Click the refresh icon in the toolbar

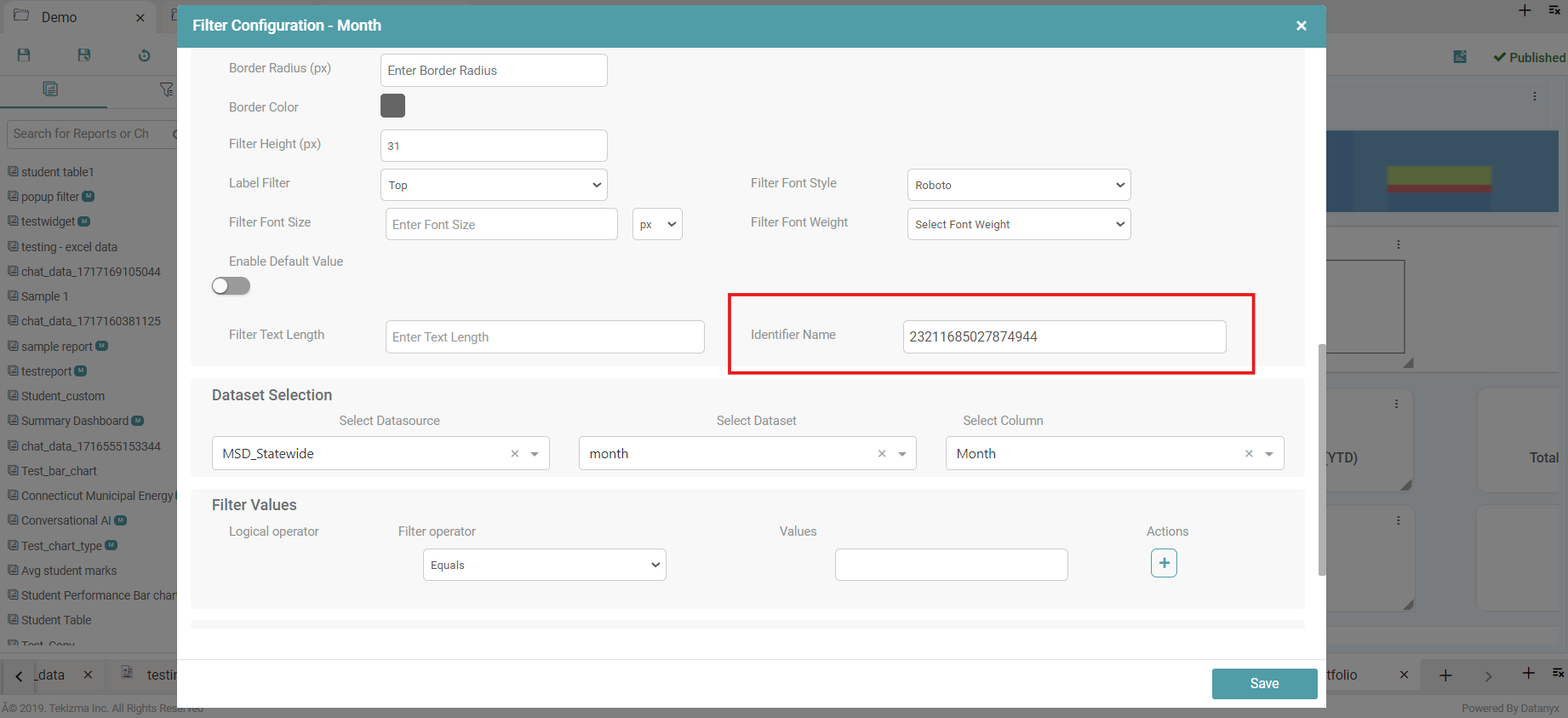(144, 55)
